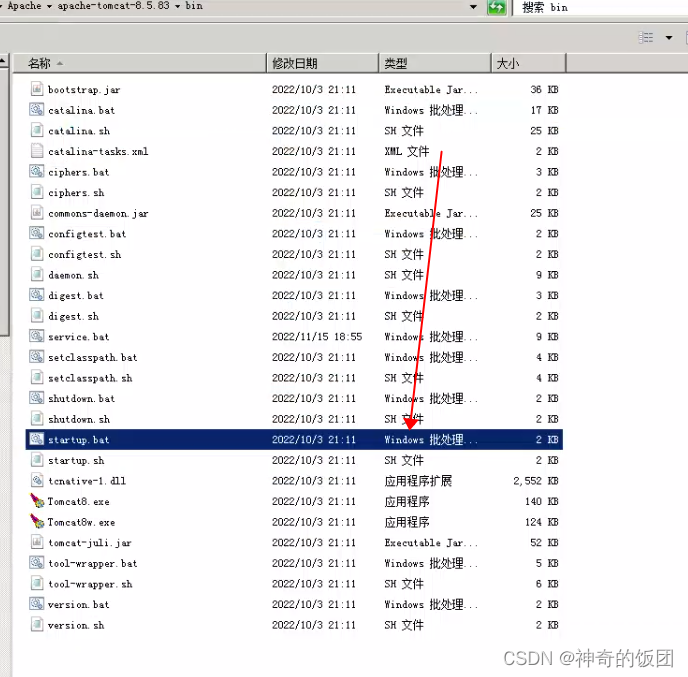The width and height of the screenshot is (688, 677).
Task: Click the bootstrap.jar file icon
Action: (37, 89)
